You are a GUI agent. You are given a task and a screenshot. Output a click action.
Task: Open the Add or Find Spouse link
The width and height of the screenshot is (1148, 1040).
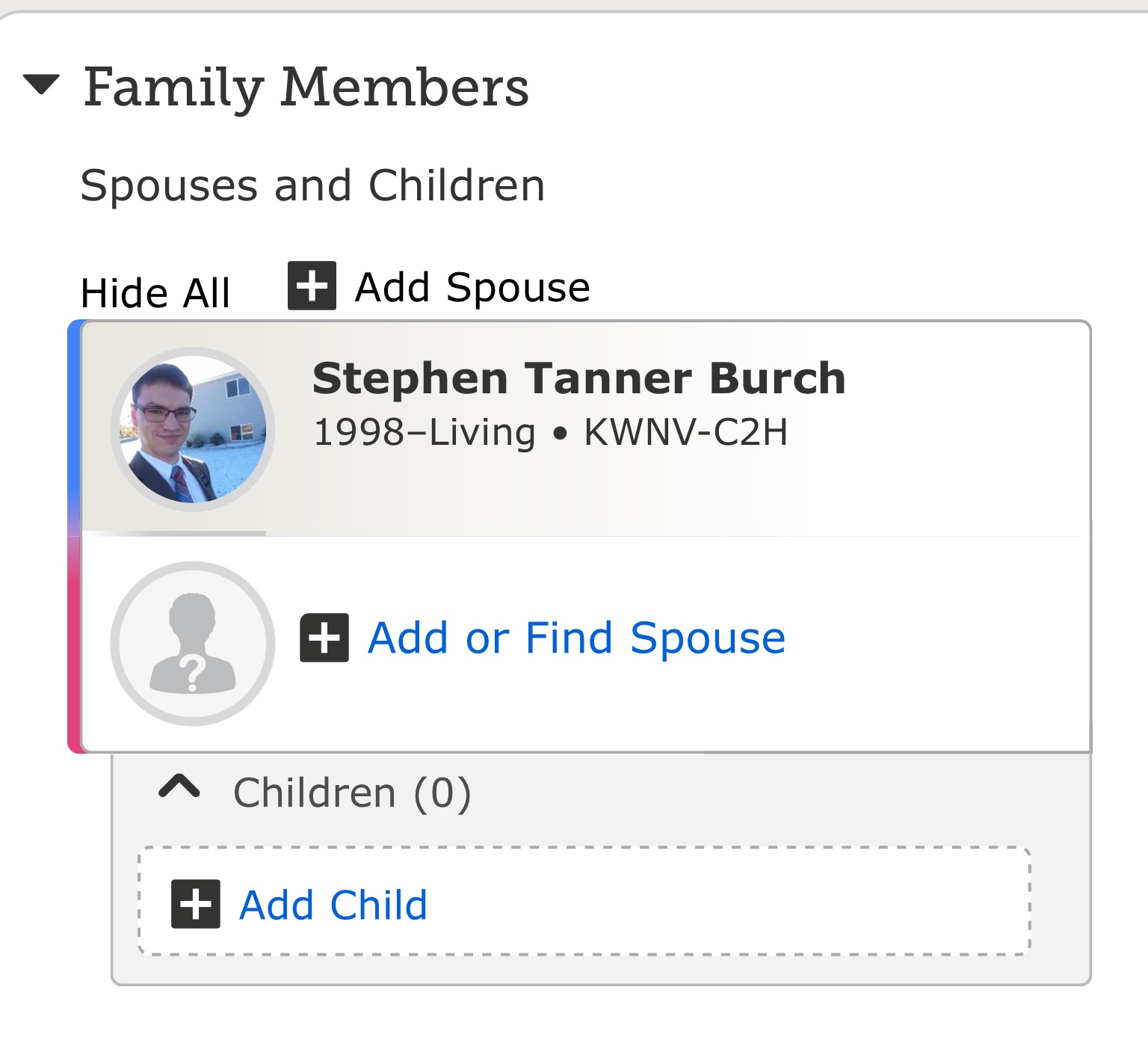tap(576, 638)
